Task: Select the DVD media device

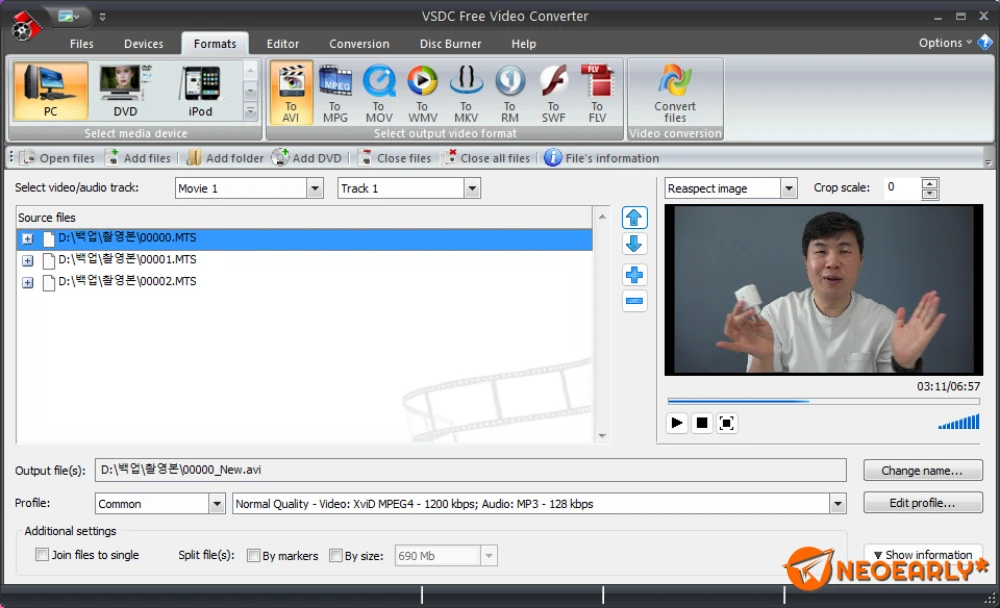Action: 125,91
